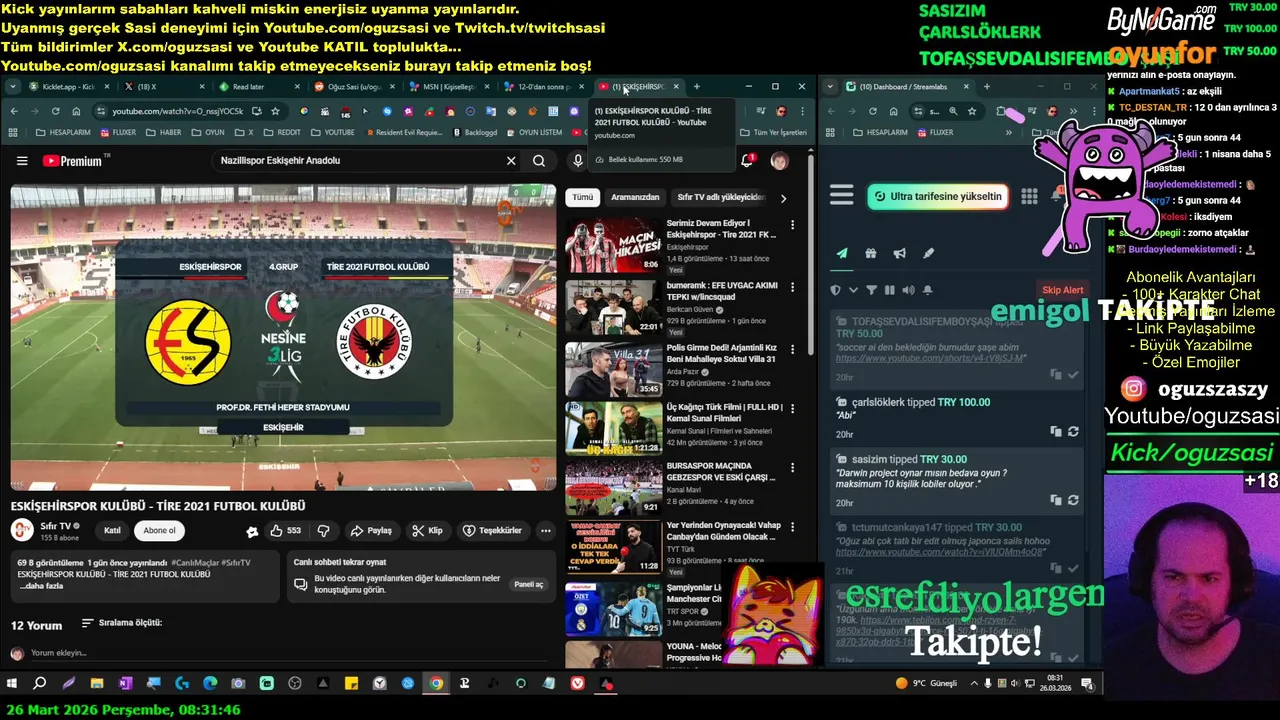Open the YouTube account avatar menu
This screenshot has height=720, width=1280.
click(779, 161)
